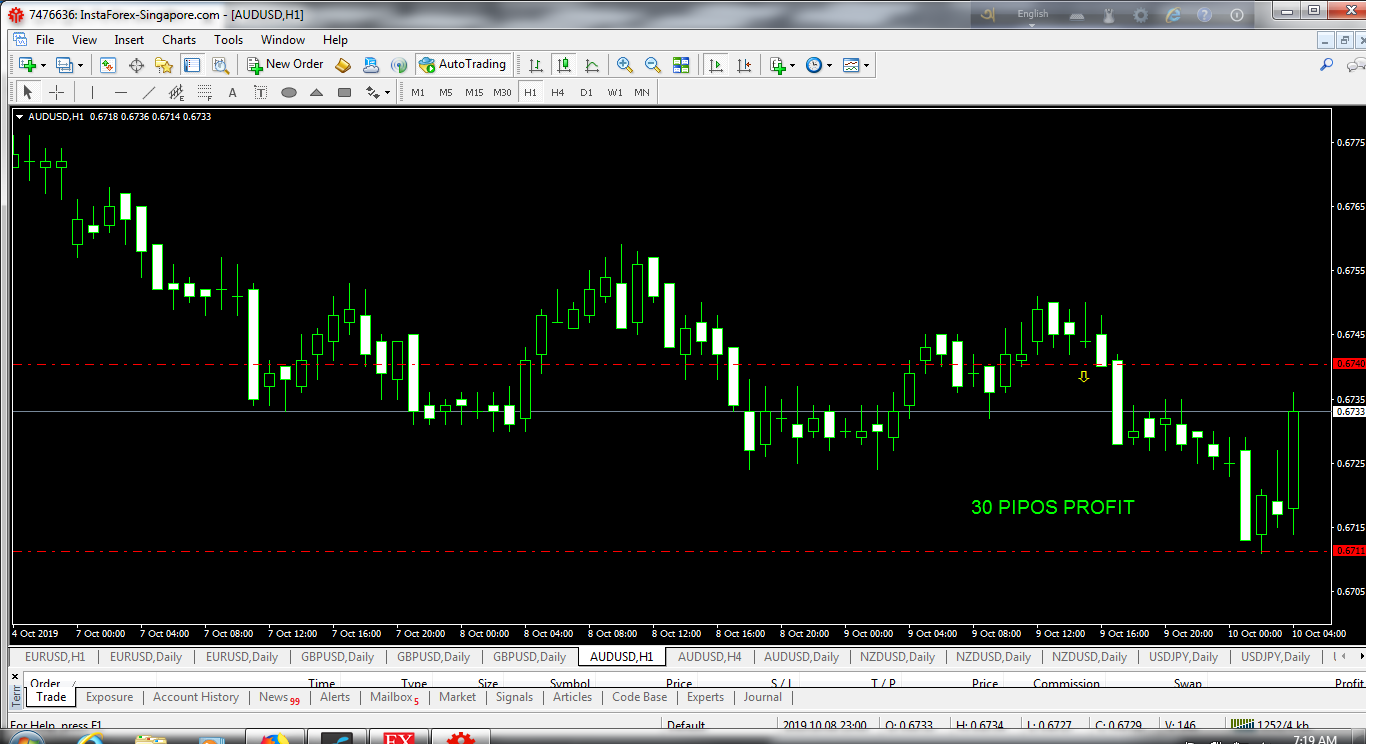1382x744 pixels.
Task: Select the trendline drawing tool
Action: click(x=149, y=93)
